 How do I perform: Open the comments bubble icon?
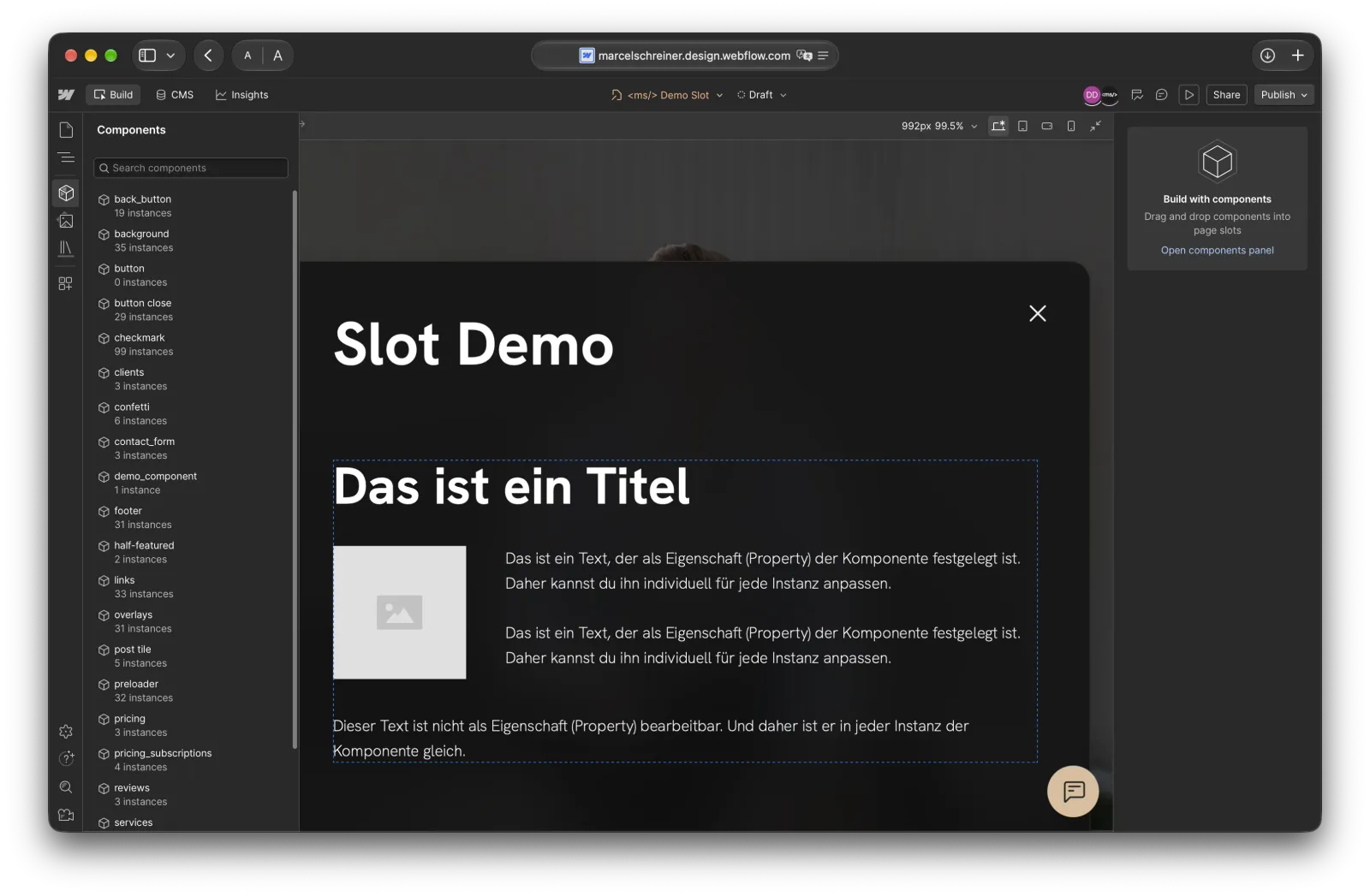point(1162,95)
